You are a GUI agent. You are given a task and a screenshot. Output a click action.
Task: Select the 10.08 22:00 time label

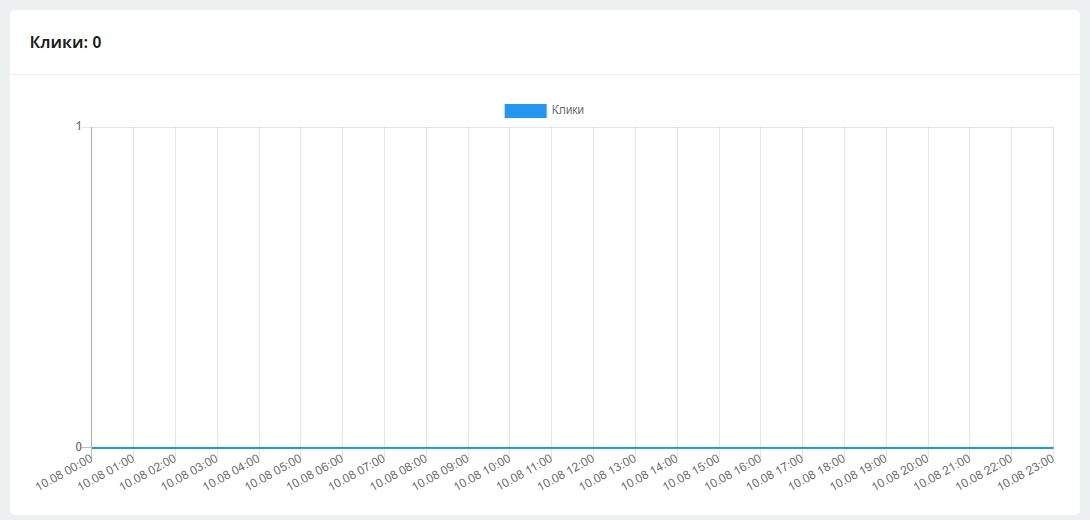(x=985, y=471)
